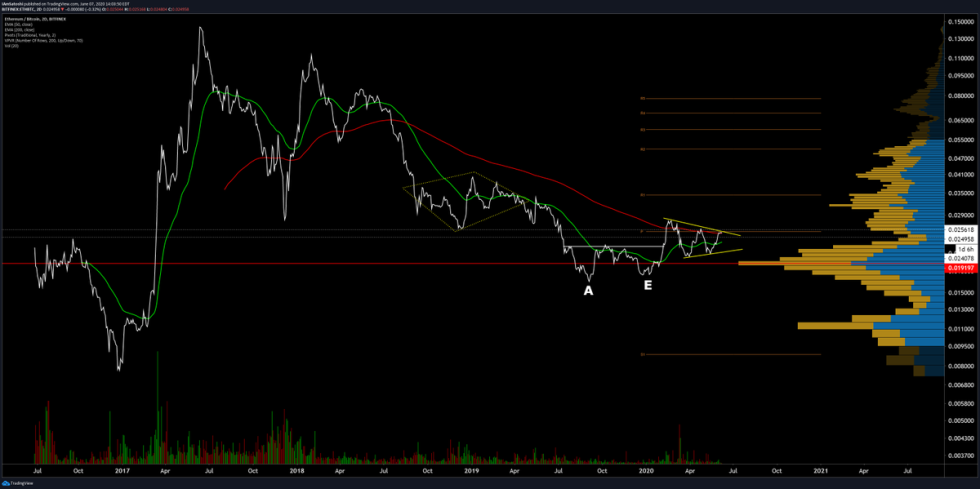
Task: Click the 2017 label on time axis
Action: click(122, 468)
